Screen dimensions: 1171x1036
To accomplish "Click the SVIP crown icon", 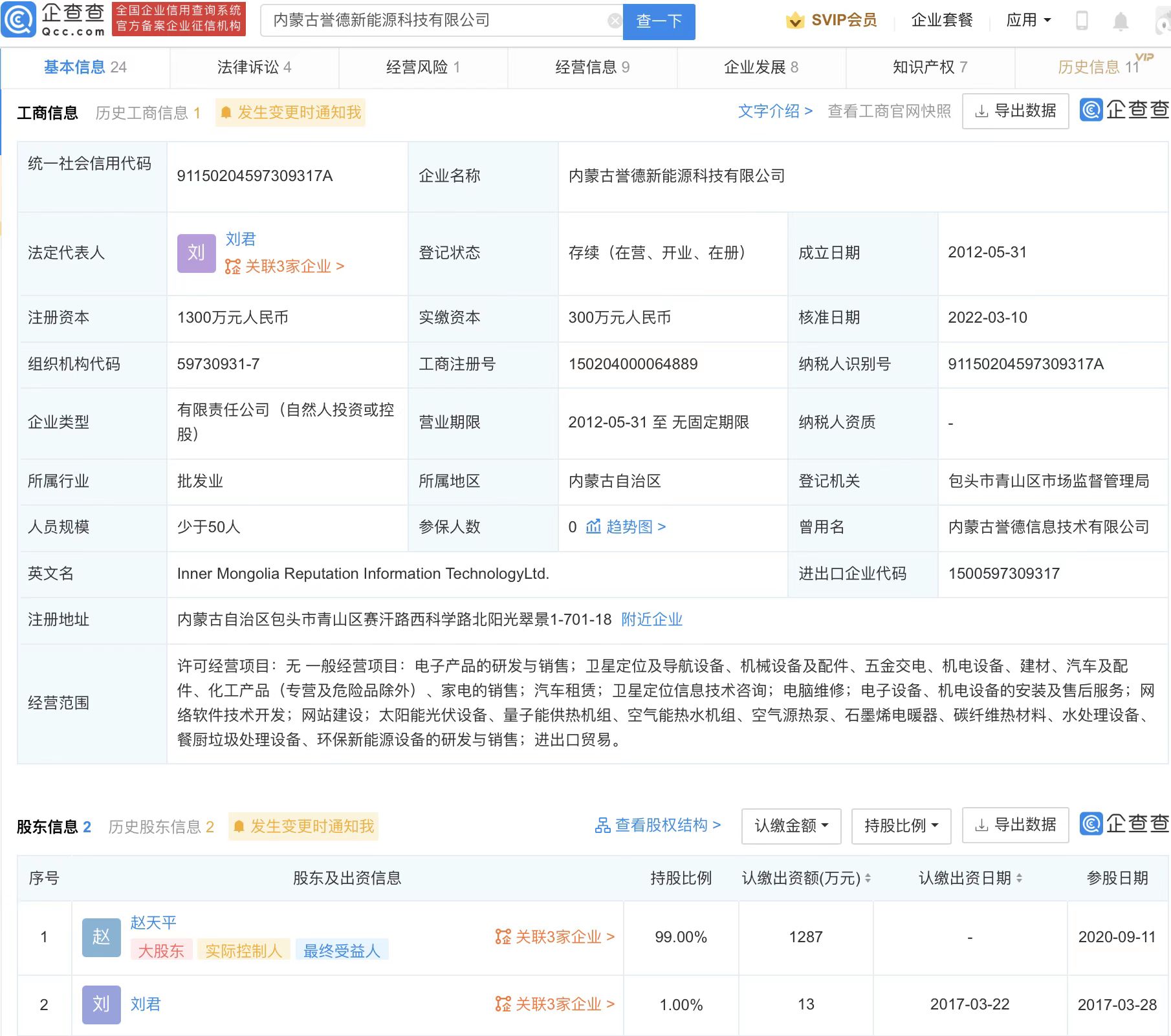I will 794,21.
